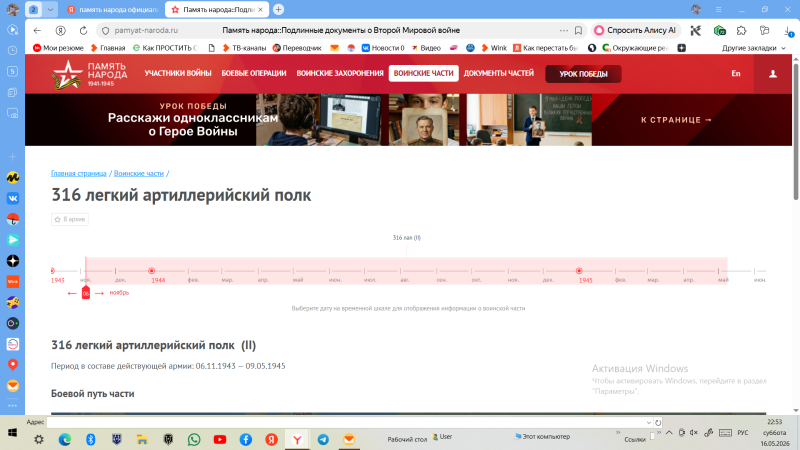Open YouTube from the taskbar

[220, 439]
